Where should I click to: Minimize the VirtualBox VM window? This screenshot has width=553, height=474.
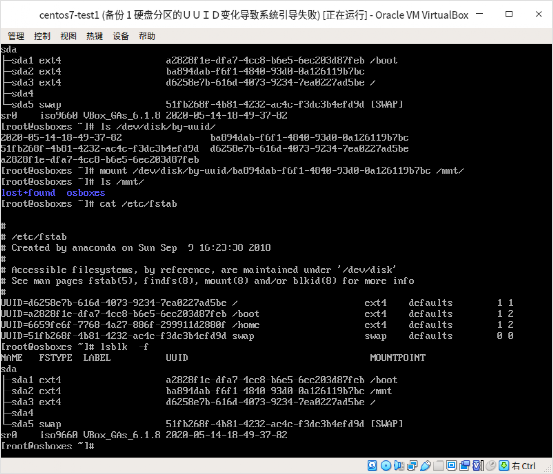click(479, 14)
